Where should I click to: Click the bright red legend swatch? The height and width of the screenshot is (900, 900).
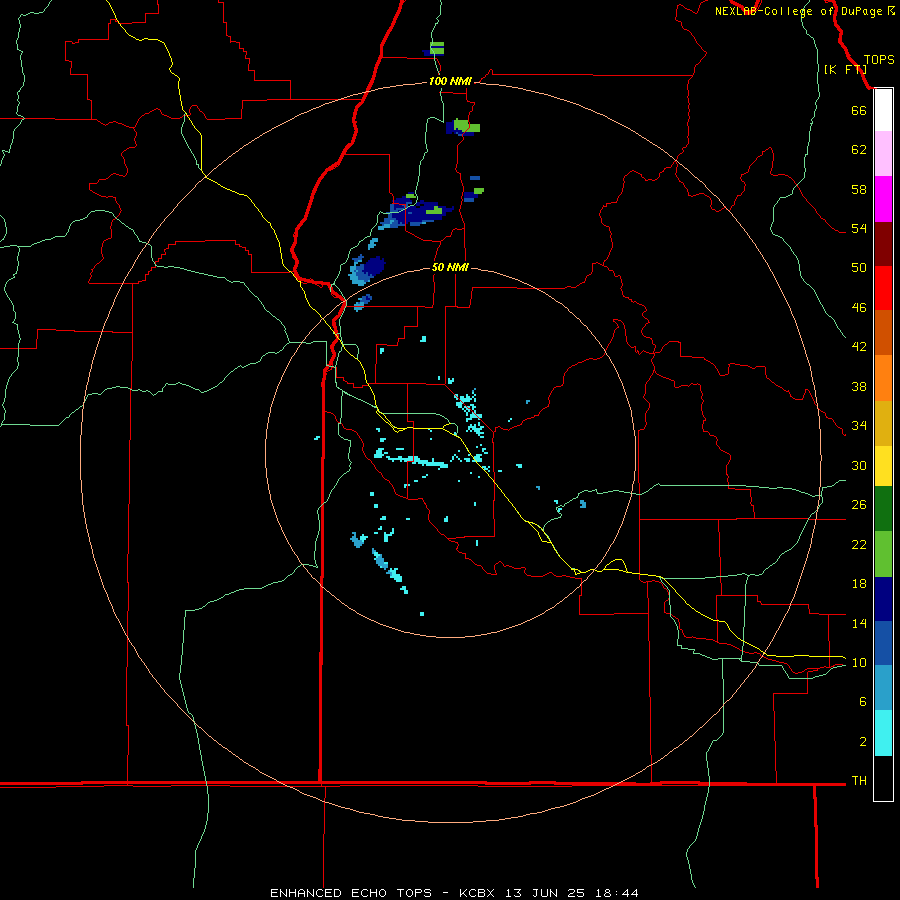click(883, 288)
